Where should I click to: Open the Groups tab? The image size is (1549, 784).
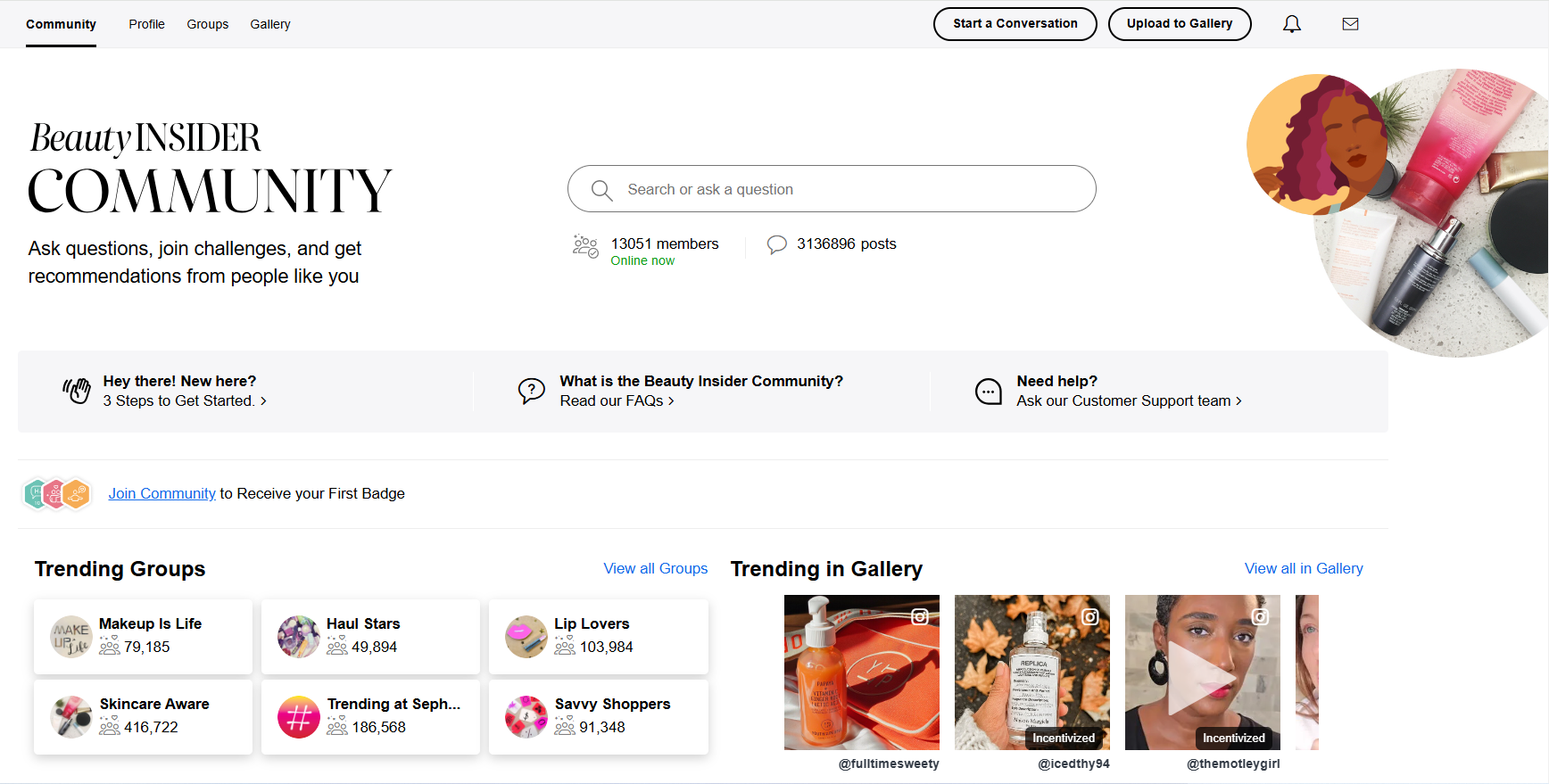tap(208, 24)
